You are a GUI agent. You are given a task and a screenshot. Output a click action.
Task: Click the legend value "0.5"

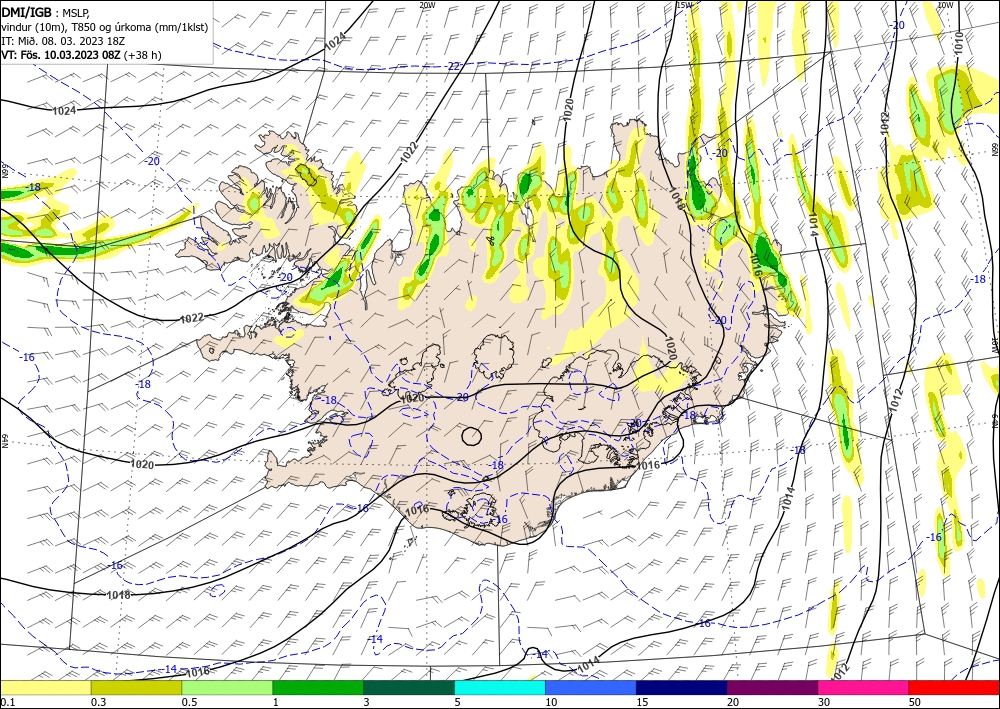189,702
